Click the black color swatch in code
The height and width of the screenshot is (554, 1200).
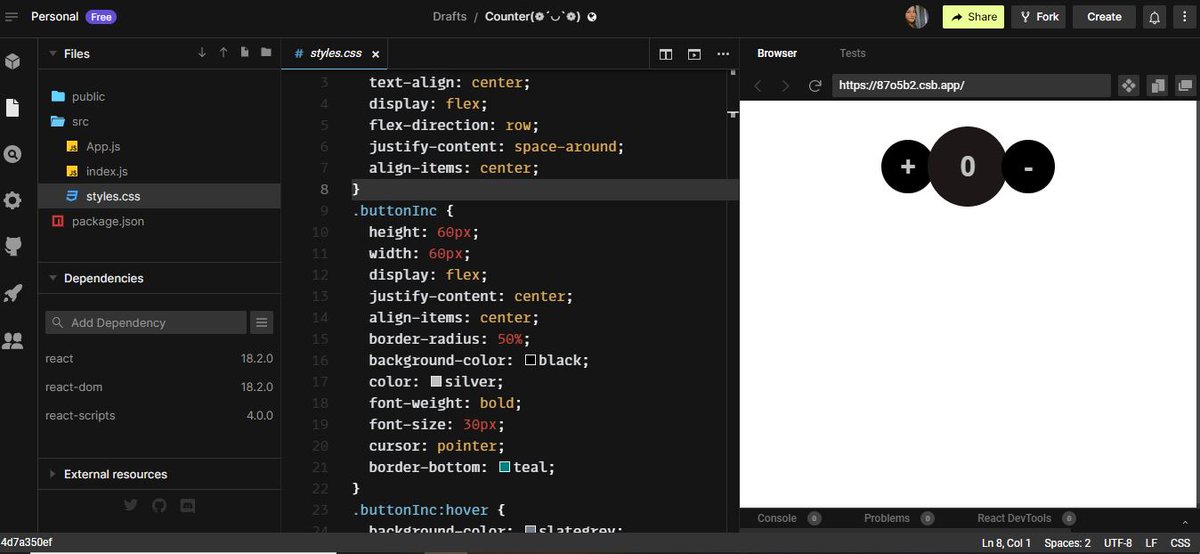click(x=530, y=360)
